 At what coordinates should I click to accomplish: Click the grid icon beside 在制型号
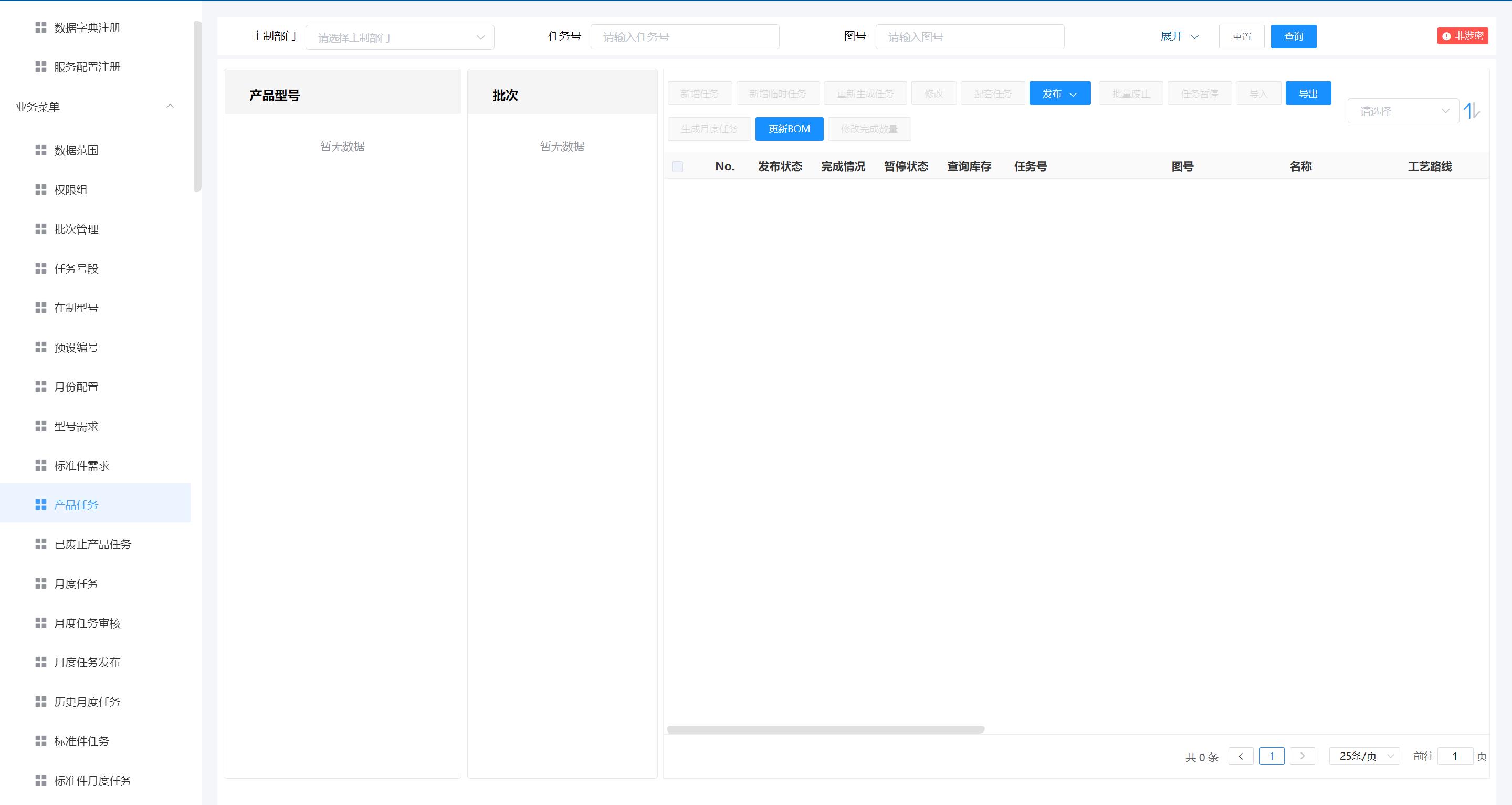(40, 308)
